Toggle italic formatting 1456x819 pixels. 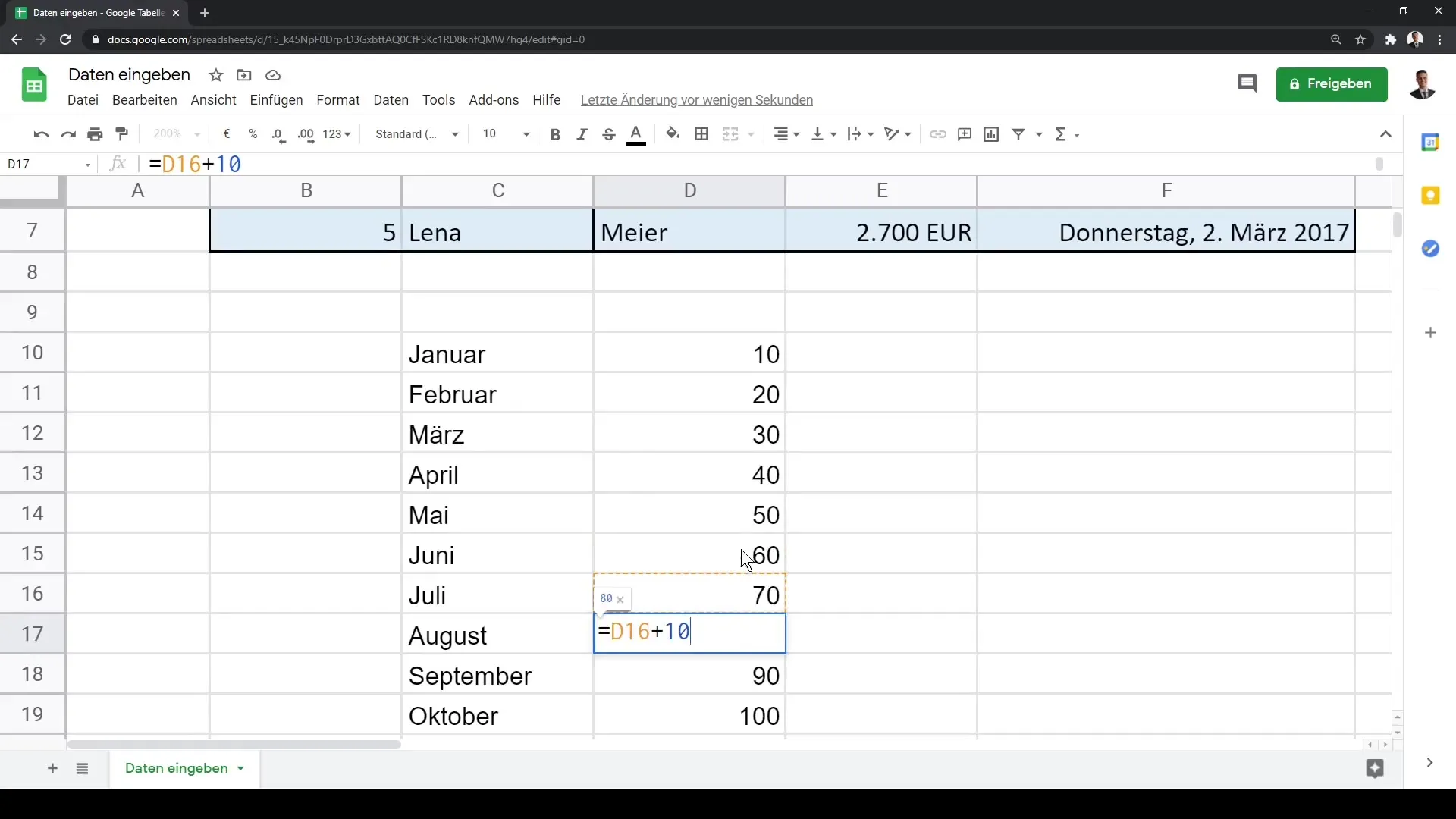(x=582, y=134)
